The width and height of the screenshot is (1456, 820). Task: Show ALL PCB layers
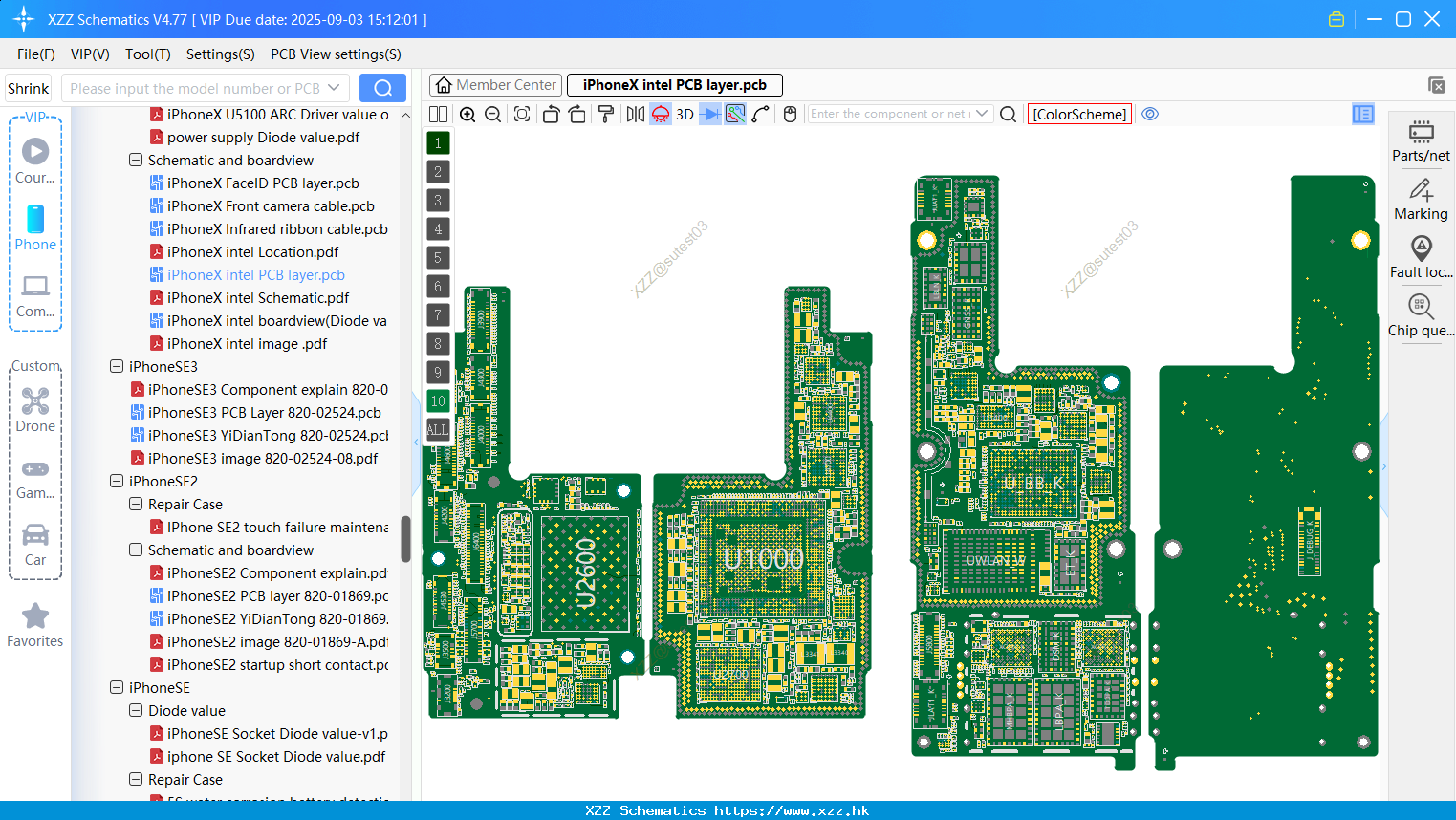click(x=438, y=429)
